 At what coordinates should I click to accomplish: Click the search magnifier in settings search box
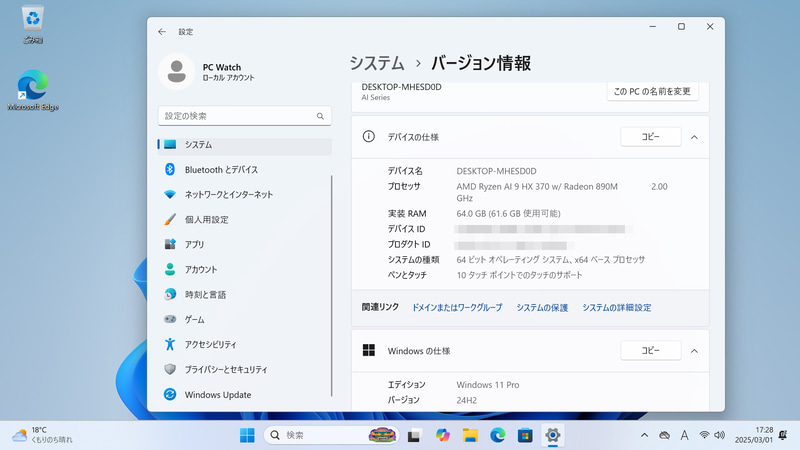320,116
